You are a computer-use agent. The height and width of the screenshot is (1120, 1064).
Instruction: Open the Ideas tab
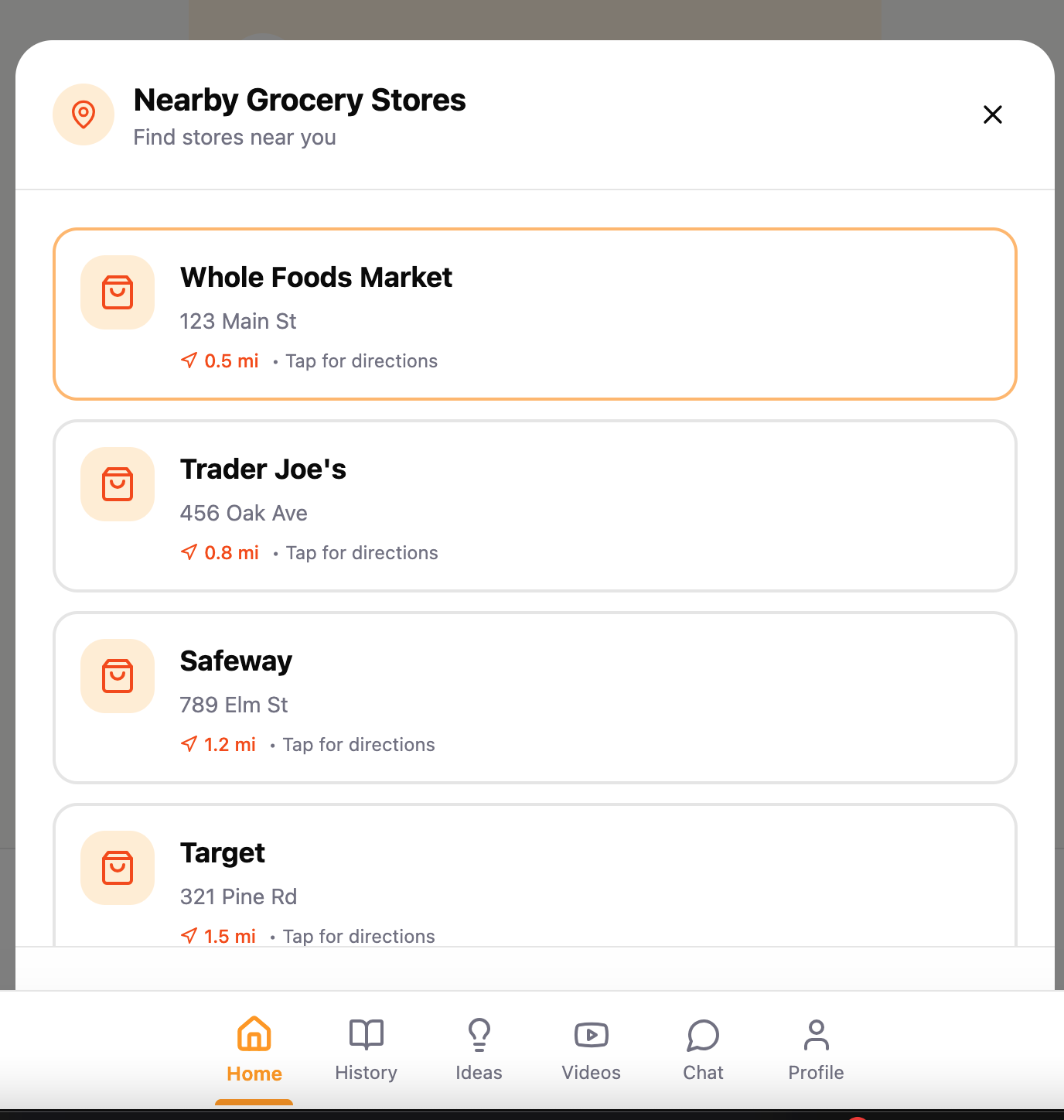click(x=479, y=1050)
